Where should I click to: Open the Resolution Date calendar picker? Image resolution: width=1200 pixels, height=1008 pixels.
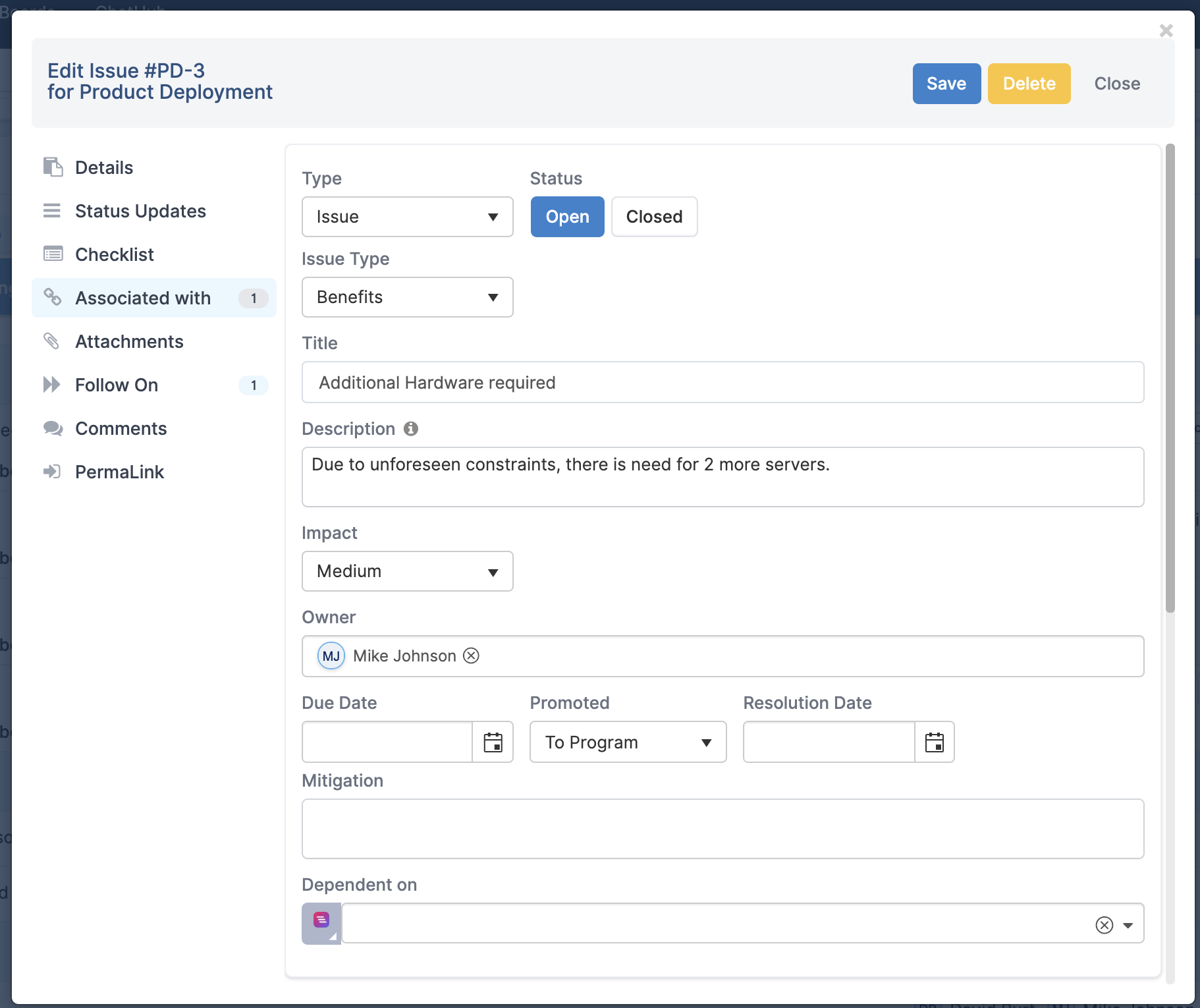935,742
